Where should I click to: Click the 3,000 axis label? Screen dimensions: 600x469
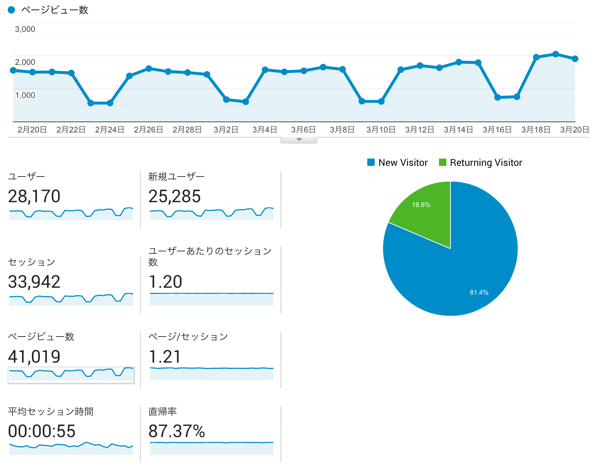tap(25, 29)
